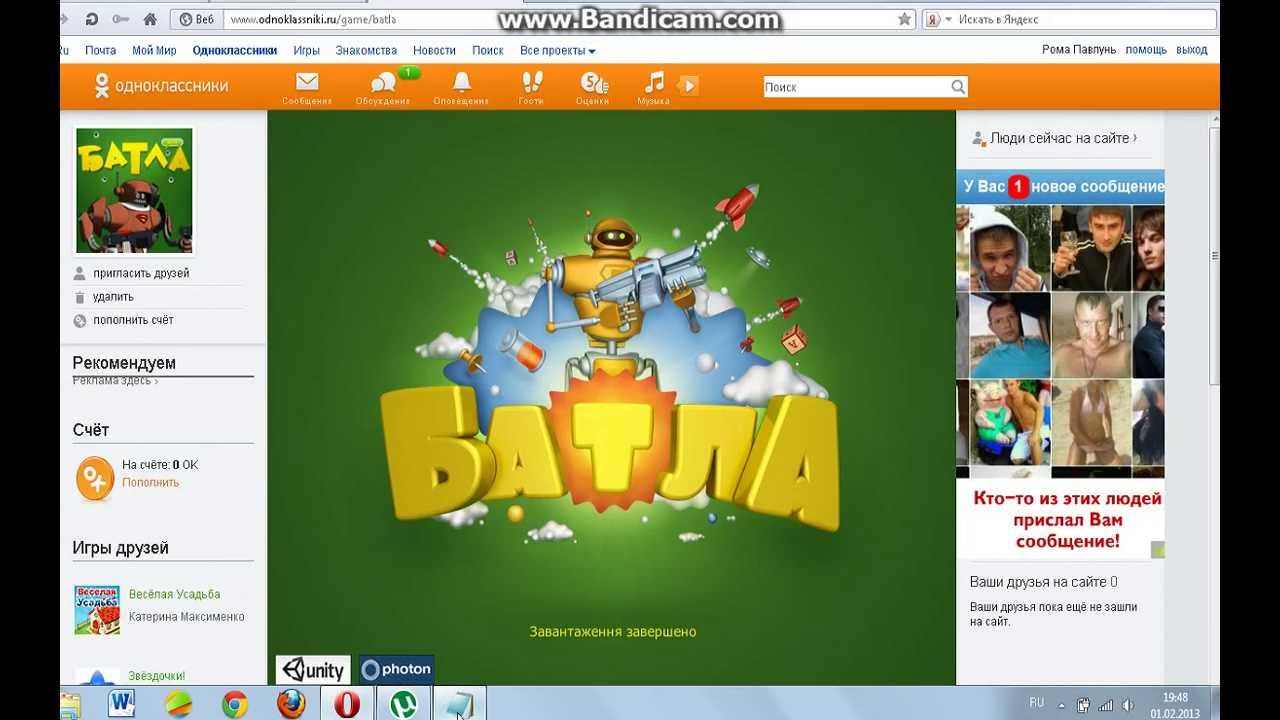This screenshot has height=720, width=1280.
Task: Click the удалить link
Action: [113, 297]
